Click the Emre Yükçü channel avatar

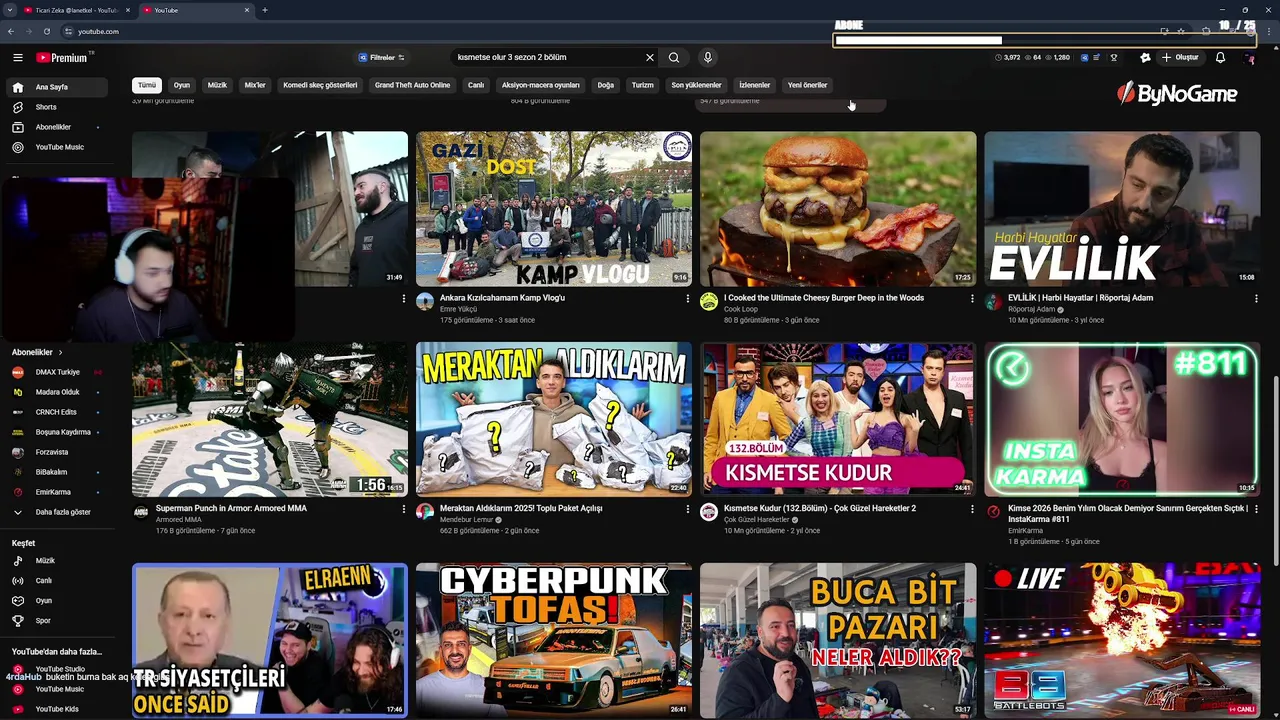[x=425, y=302]
